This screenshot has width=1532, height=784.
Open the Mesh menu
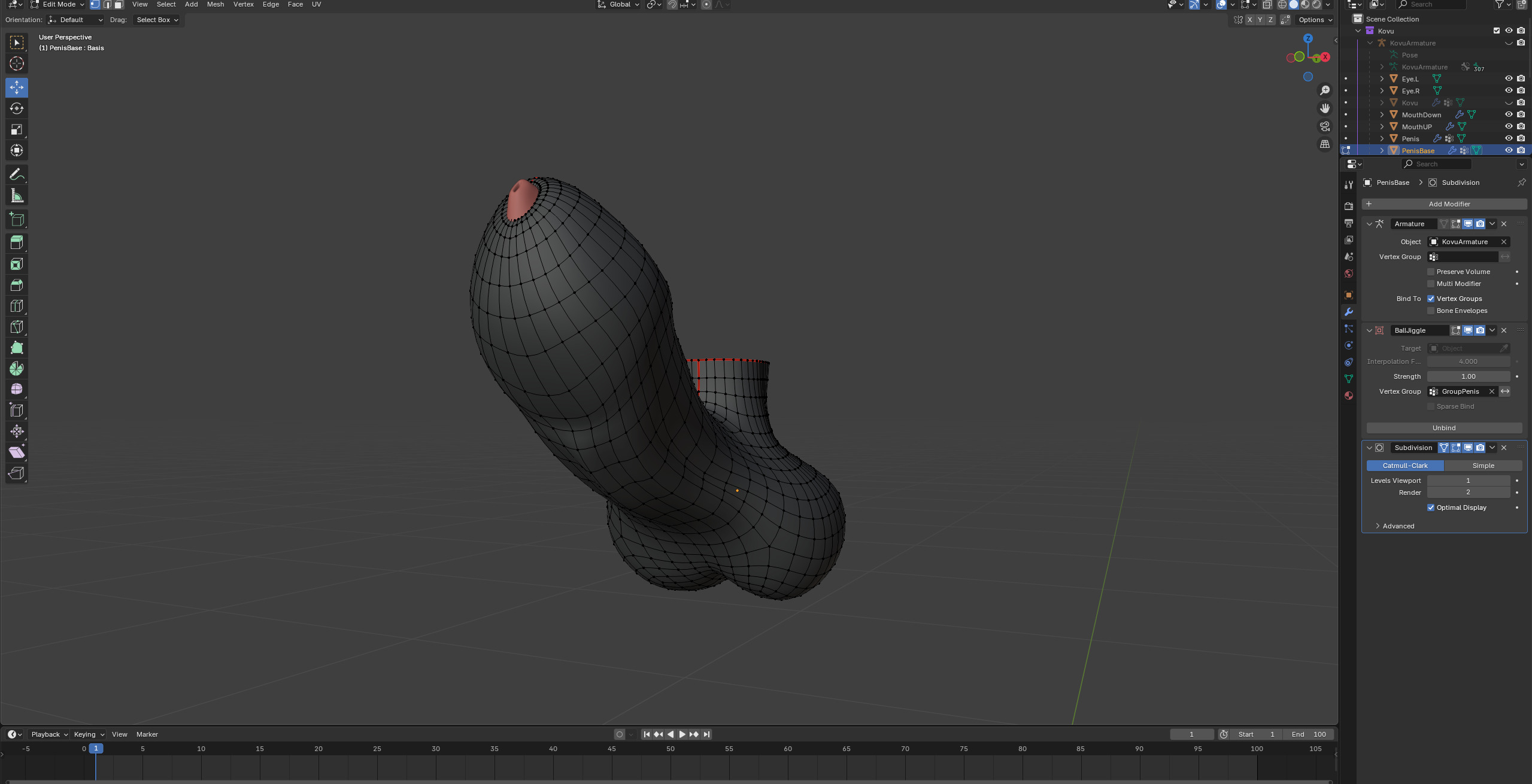coord(215,4)
